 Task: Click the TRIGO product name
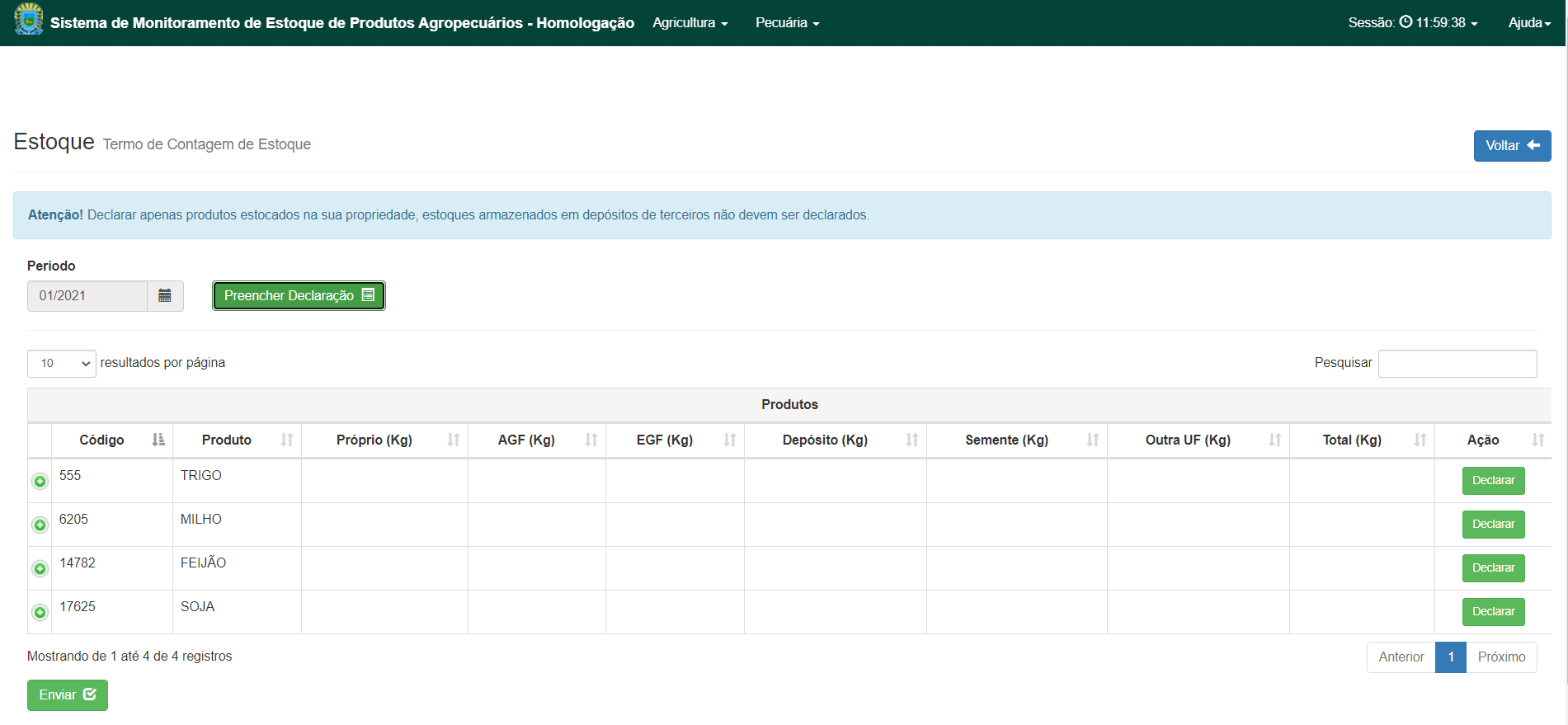[x=201, y=476]
